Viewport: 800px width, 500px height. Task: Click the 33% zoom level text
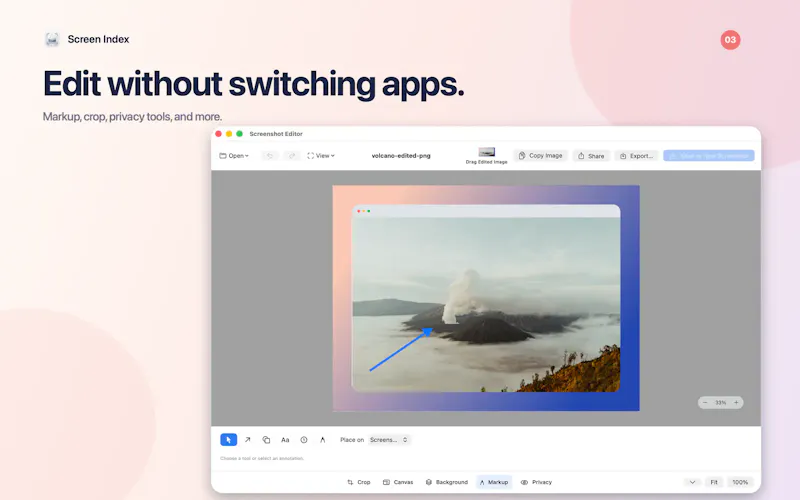click(720, 403)
